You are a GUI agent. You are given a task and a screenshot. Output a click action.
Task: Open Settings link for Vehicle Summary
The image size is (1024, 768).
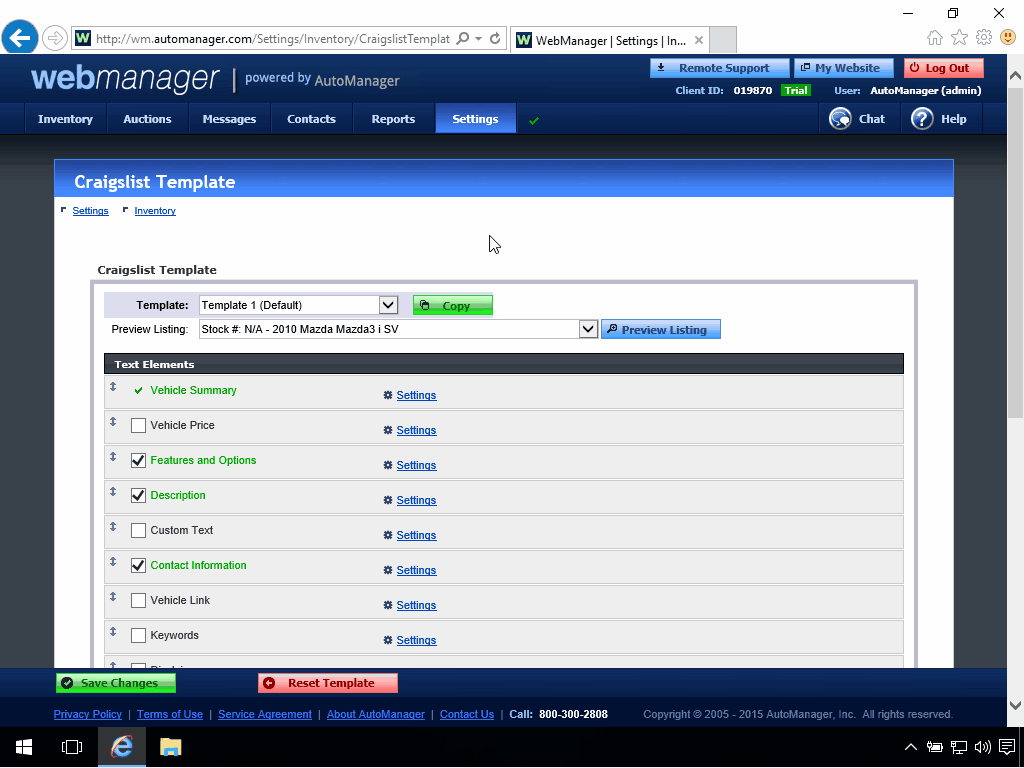(416, 395)
